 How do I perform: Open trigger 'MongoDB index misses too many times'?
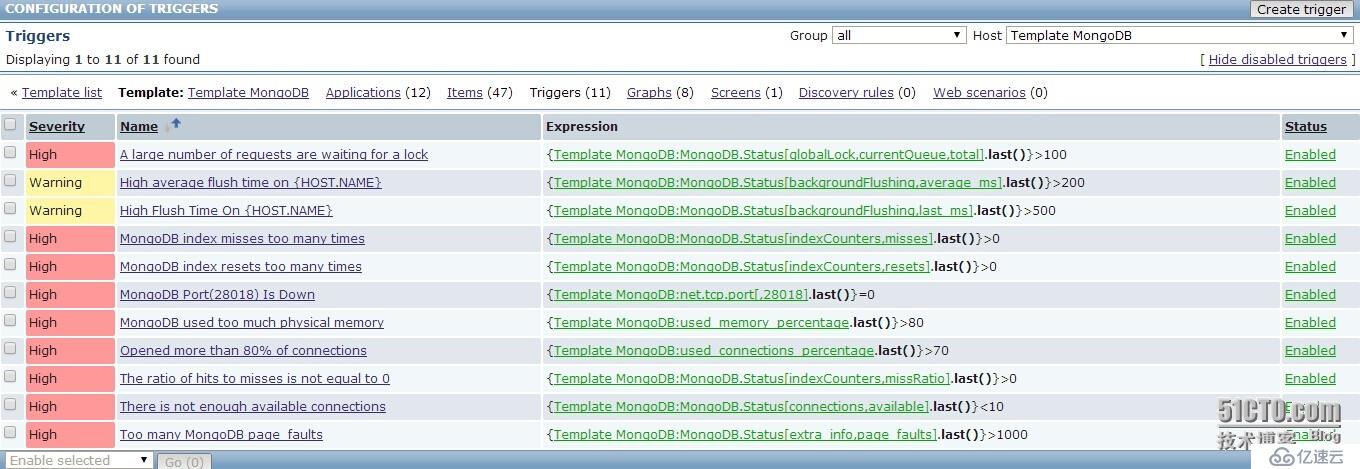point(242,238)
